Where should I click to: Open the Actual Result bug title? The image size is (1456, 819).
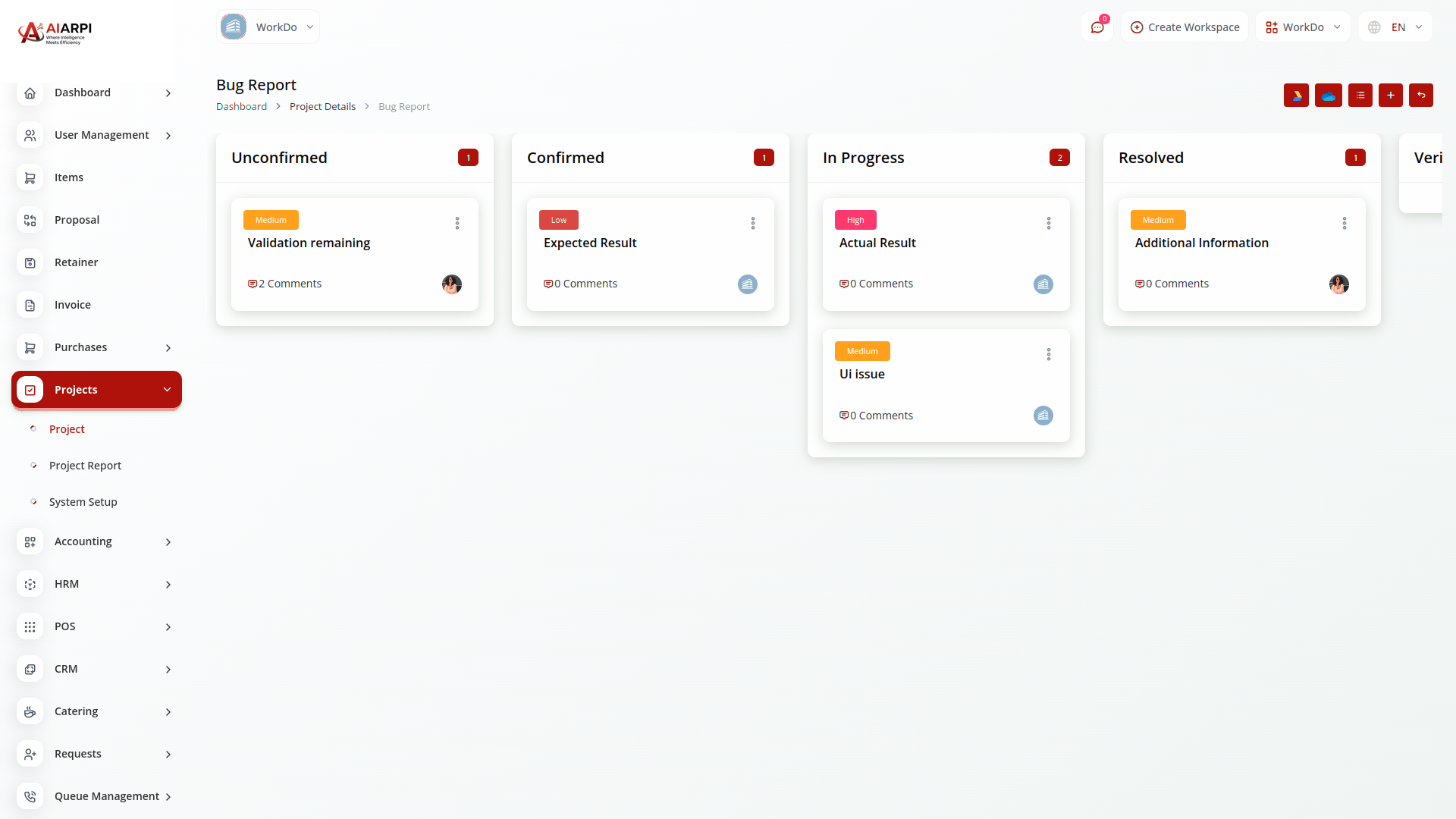coord(877,243)
